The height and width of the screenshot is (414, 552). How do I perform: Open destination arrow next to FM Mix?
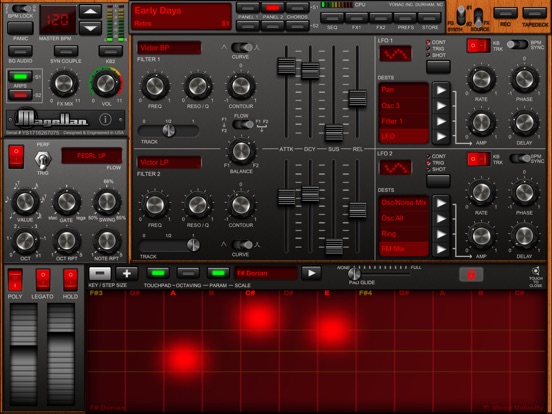[441, 250]
